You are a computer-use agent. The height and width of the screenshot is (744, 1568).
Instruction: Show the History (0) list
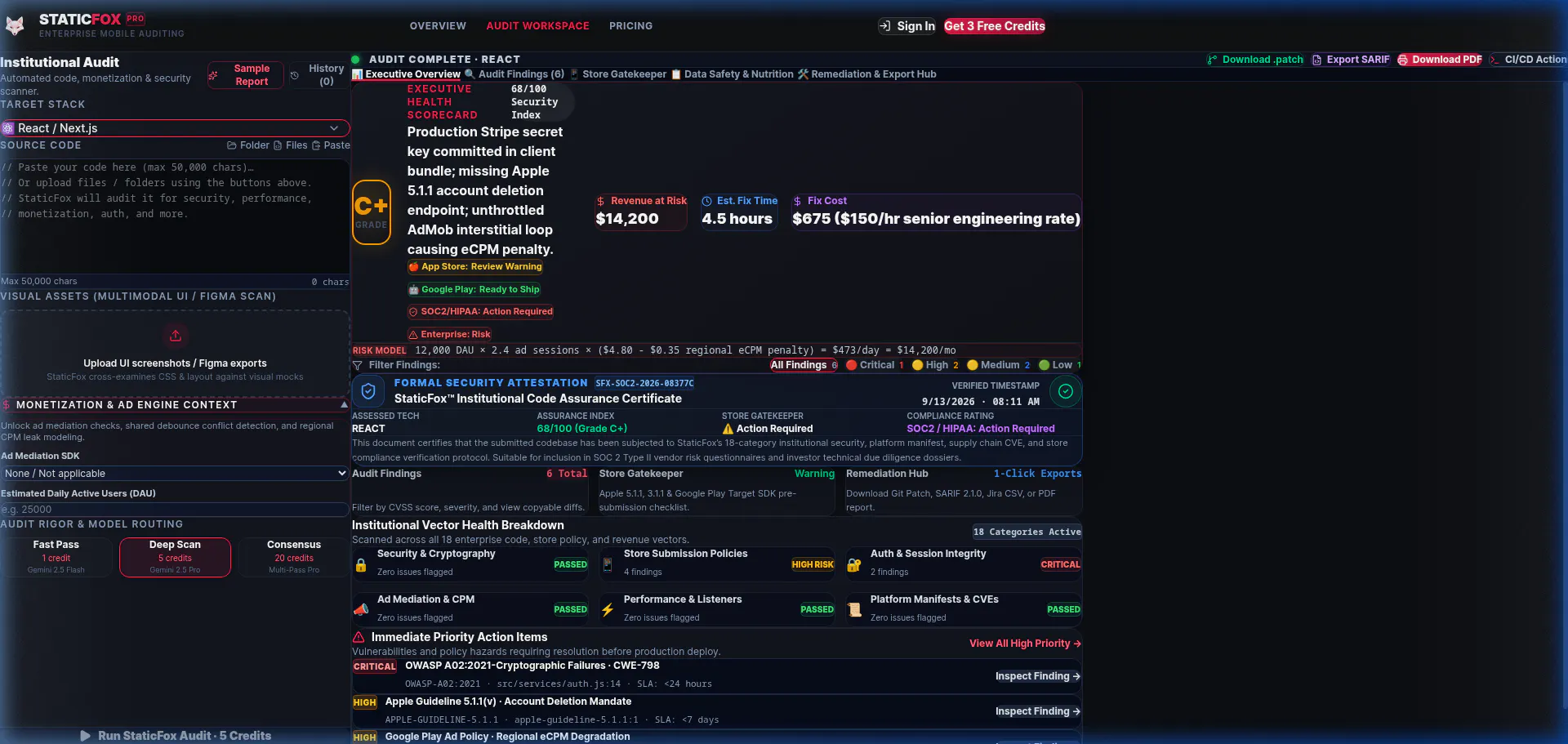[x=318, y=75]
